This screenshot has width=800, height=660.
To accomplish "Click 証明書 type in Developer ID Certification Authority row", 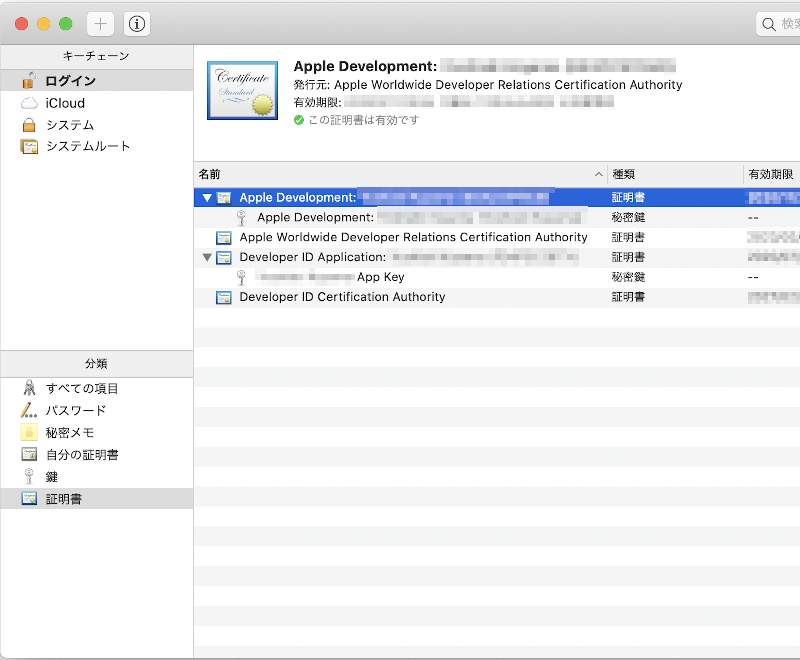I will [628, 297].
